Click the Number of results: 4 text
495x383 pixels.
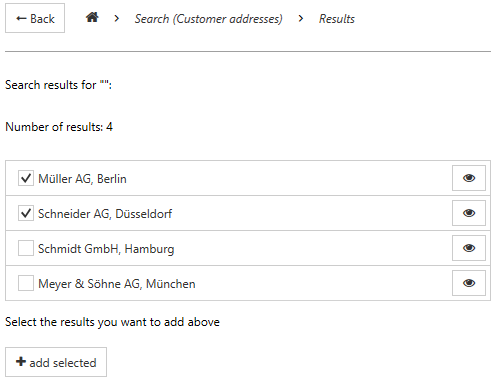coord(59,127)
